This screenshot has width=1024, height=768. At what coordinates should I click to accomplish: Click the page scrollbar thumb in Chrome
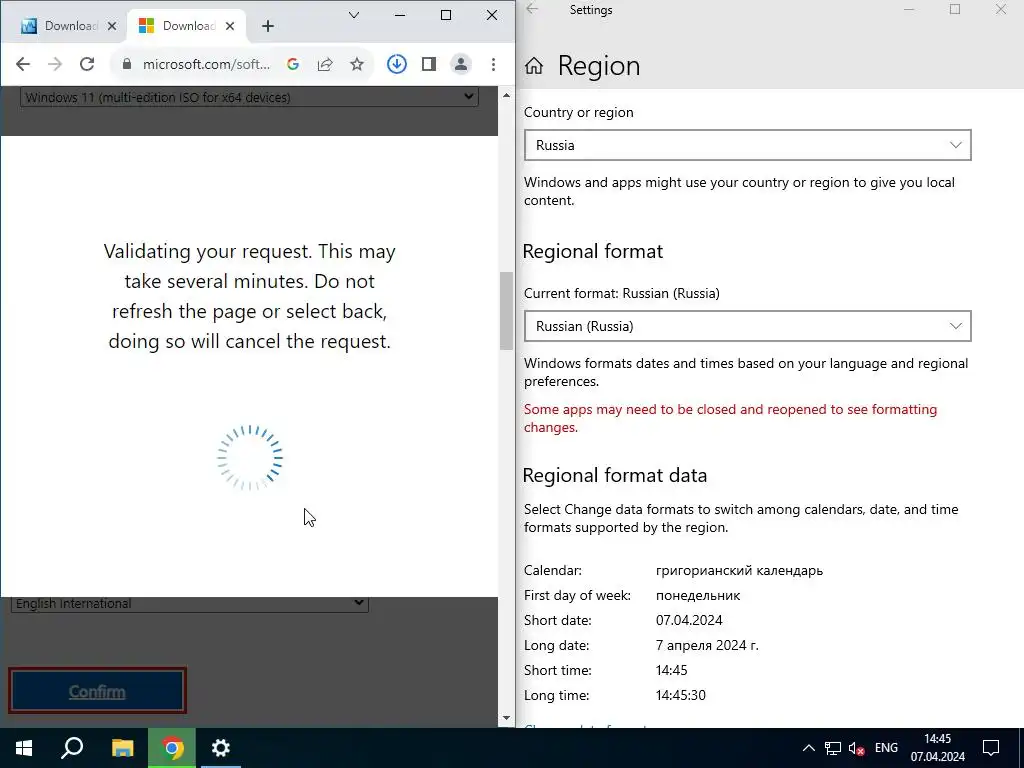tap(506, 311)
